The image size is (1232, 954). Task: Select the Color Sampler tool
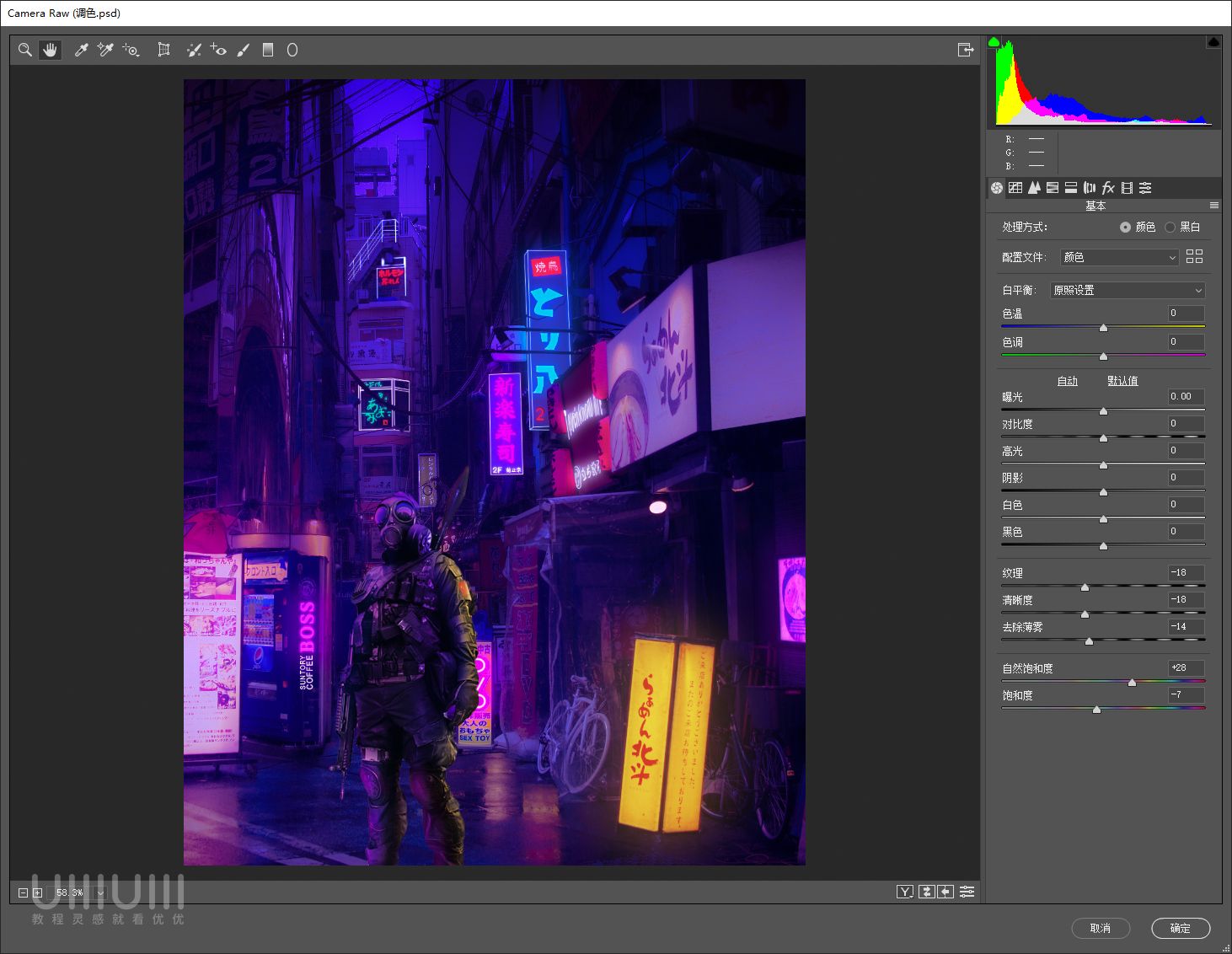(105, 50)
